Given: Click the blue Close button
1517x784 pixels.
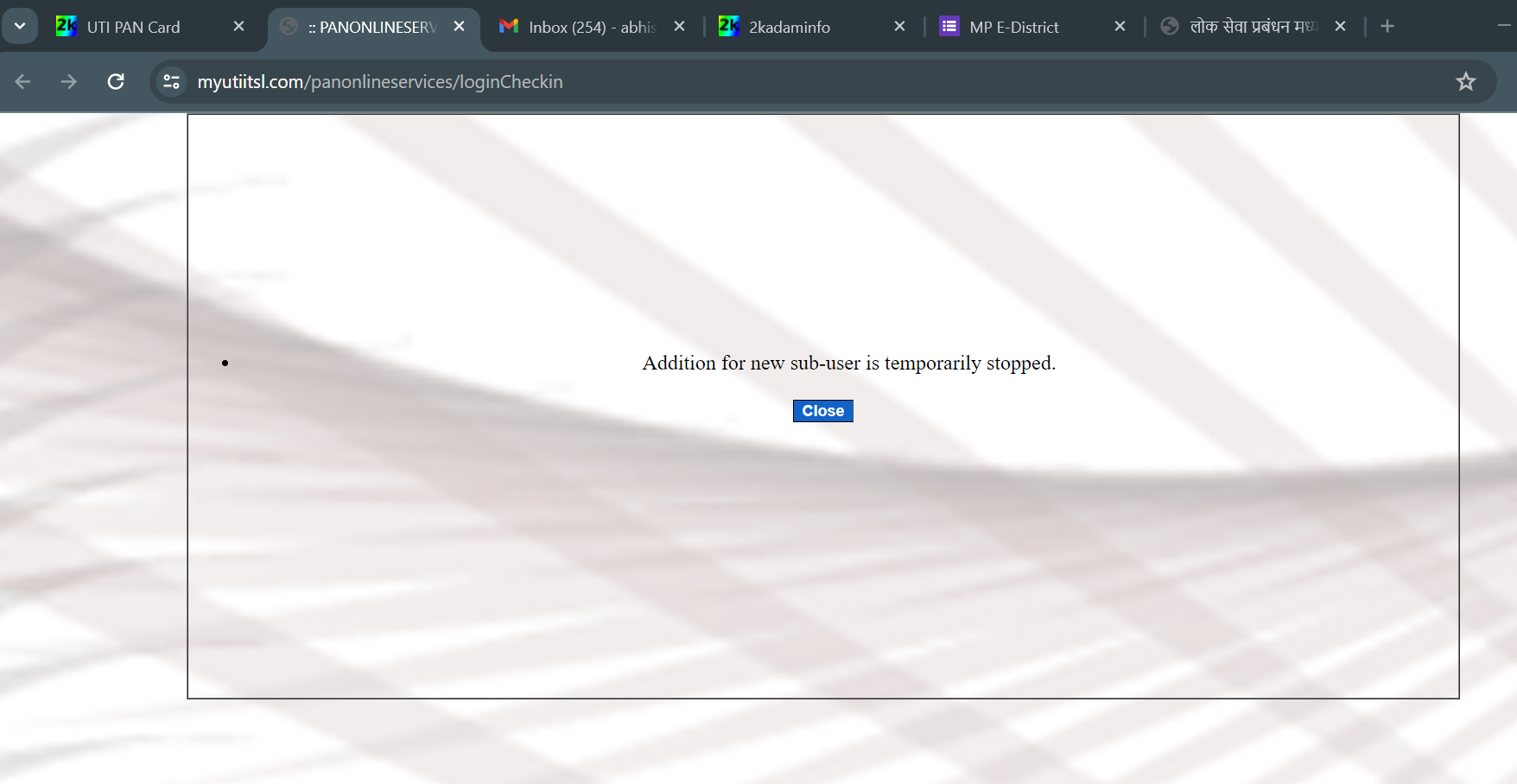Looking at the screenshot, I should tap(822, 411).
